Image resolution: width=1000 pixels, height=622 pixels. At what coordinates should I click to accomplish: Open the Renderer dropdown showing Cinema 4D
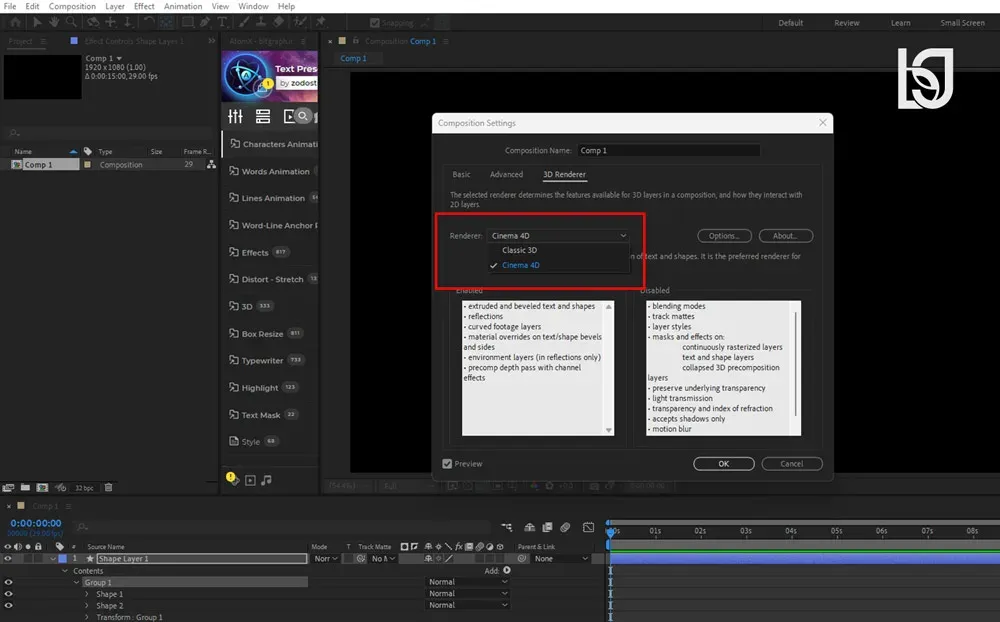pyautogui.click(x=558, y=235)
